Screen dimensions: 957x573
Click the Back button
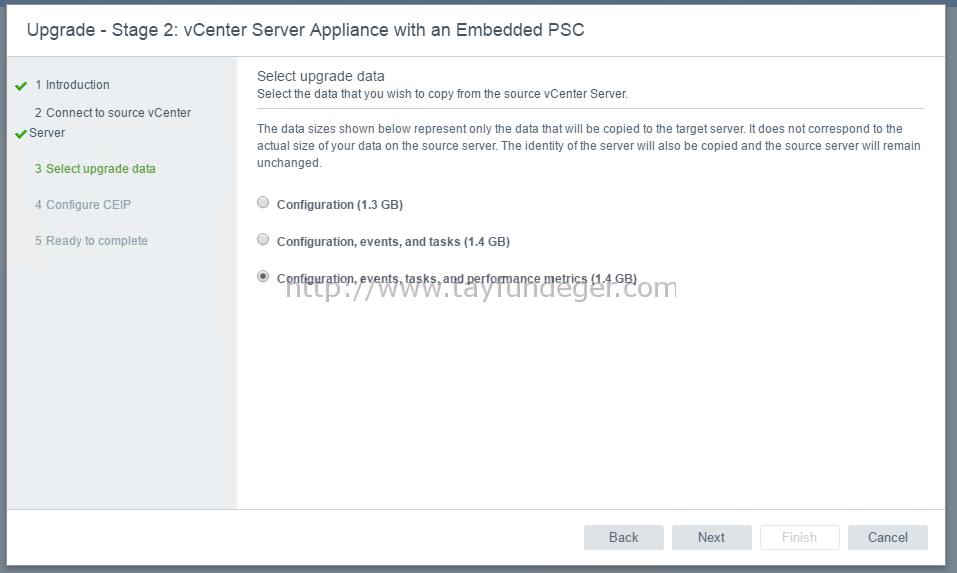coord(623,538)
